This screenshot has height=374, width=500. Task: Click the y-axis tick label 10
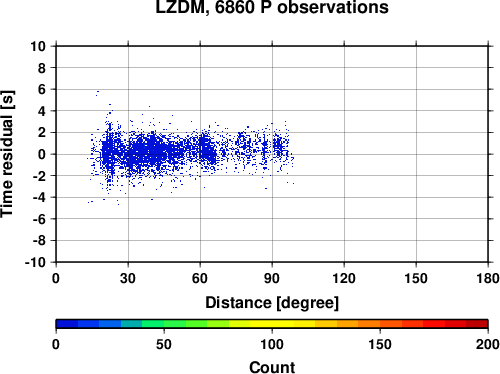tap(38, 46)
